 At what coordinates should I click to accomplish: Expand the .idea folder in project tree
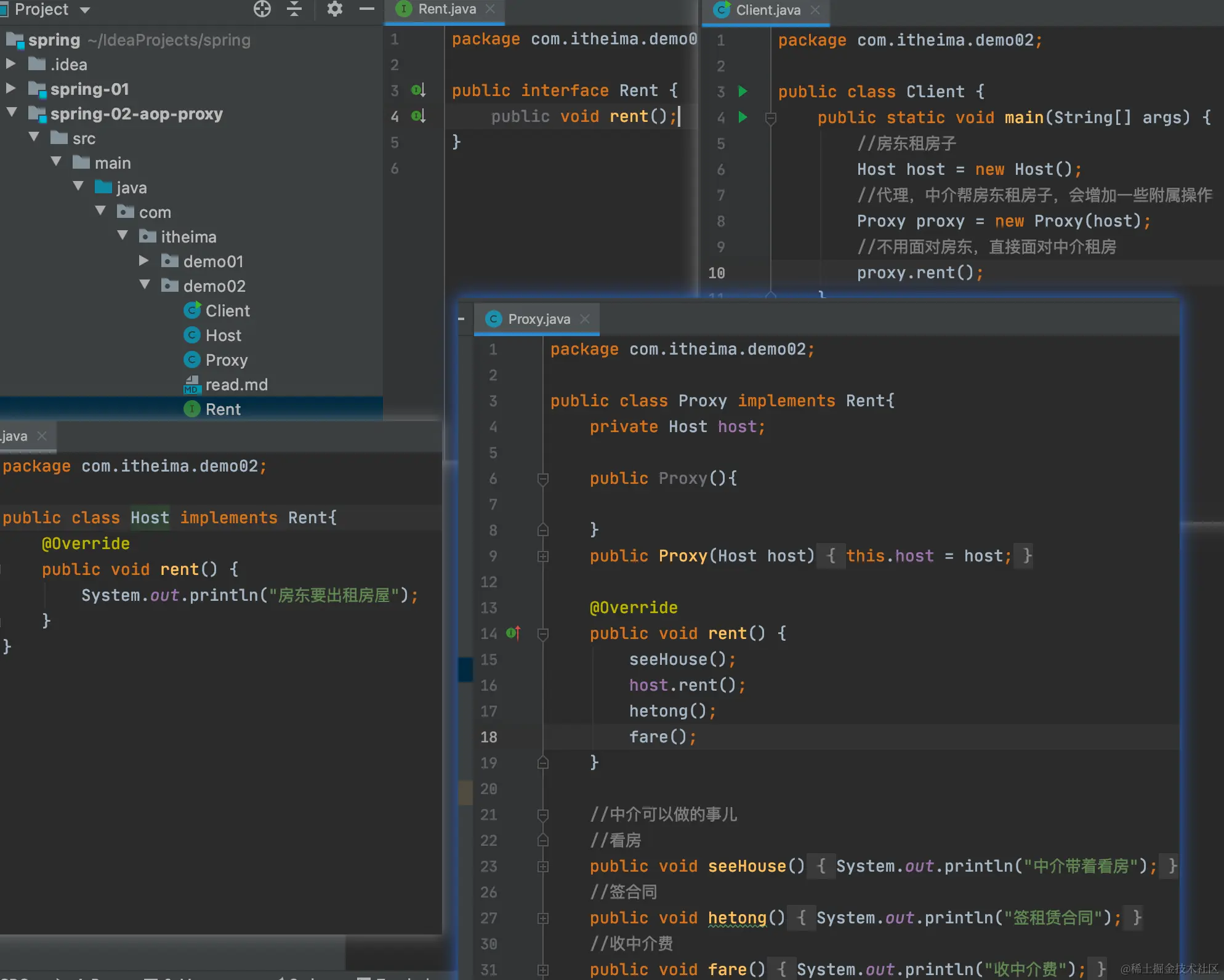point(11,64)
